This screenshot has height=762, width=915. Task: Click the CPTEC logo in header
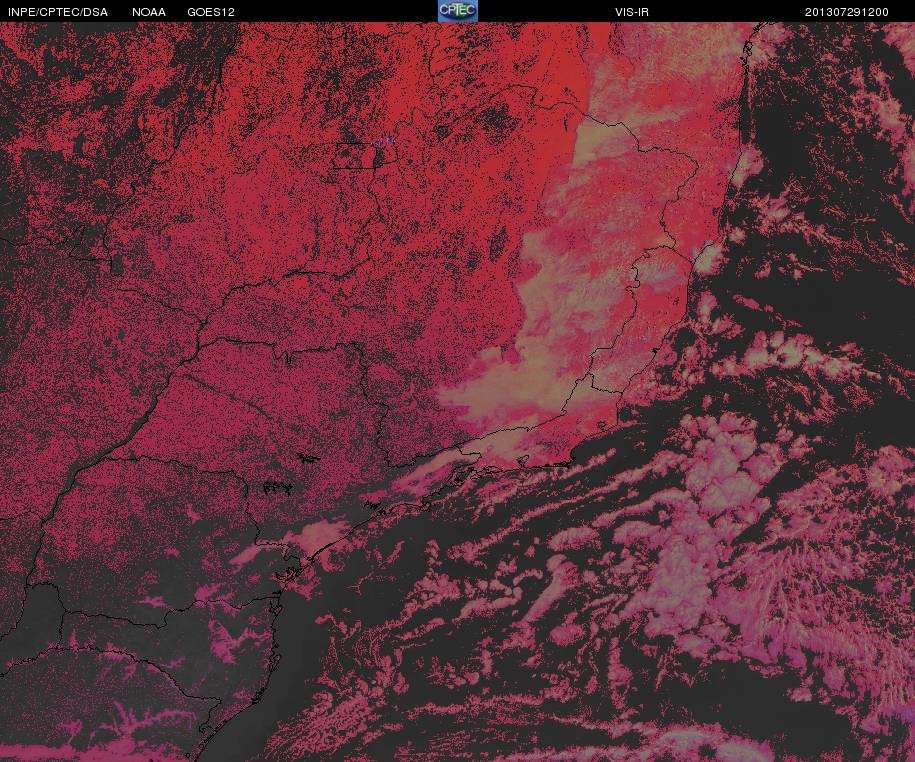pos(458,11)
